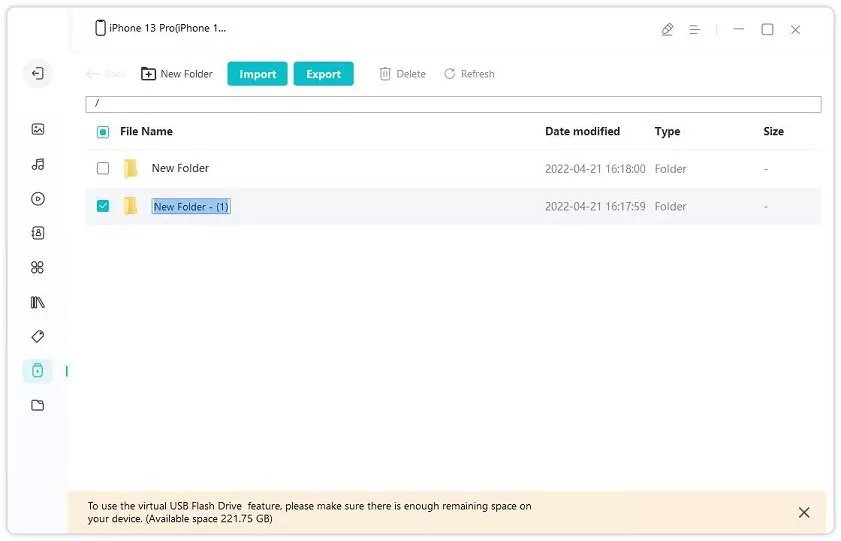Click the iPhone 13 Pro device name

(x=167, y=28)
